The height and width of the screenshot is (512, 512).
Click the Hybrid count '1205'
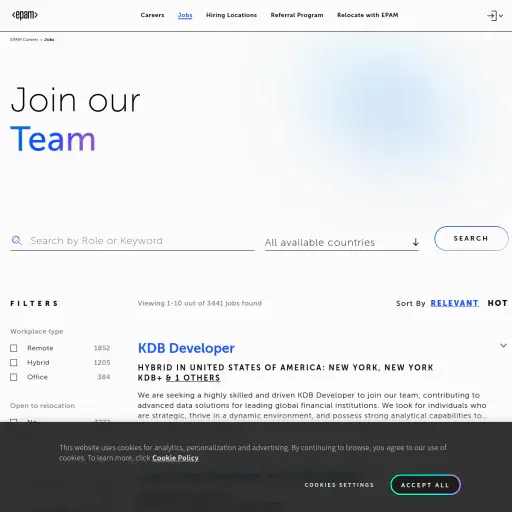pyautogui.click(x=102, y=362)
